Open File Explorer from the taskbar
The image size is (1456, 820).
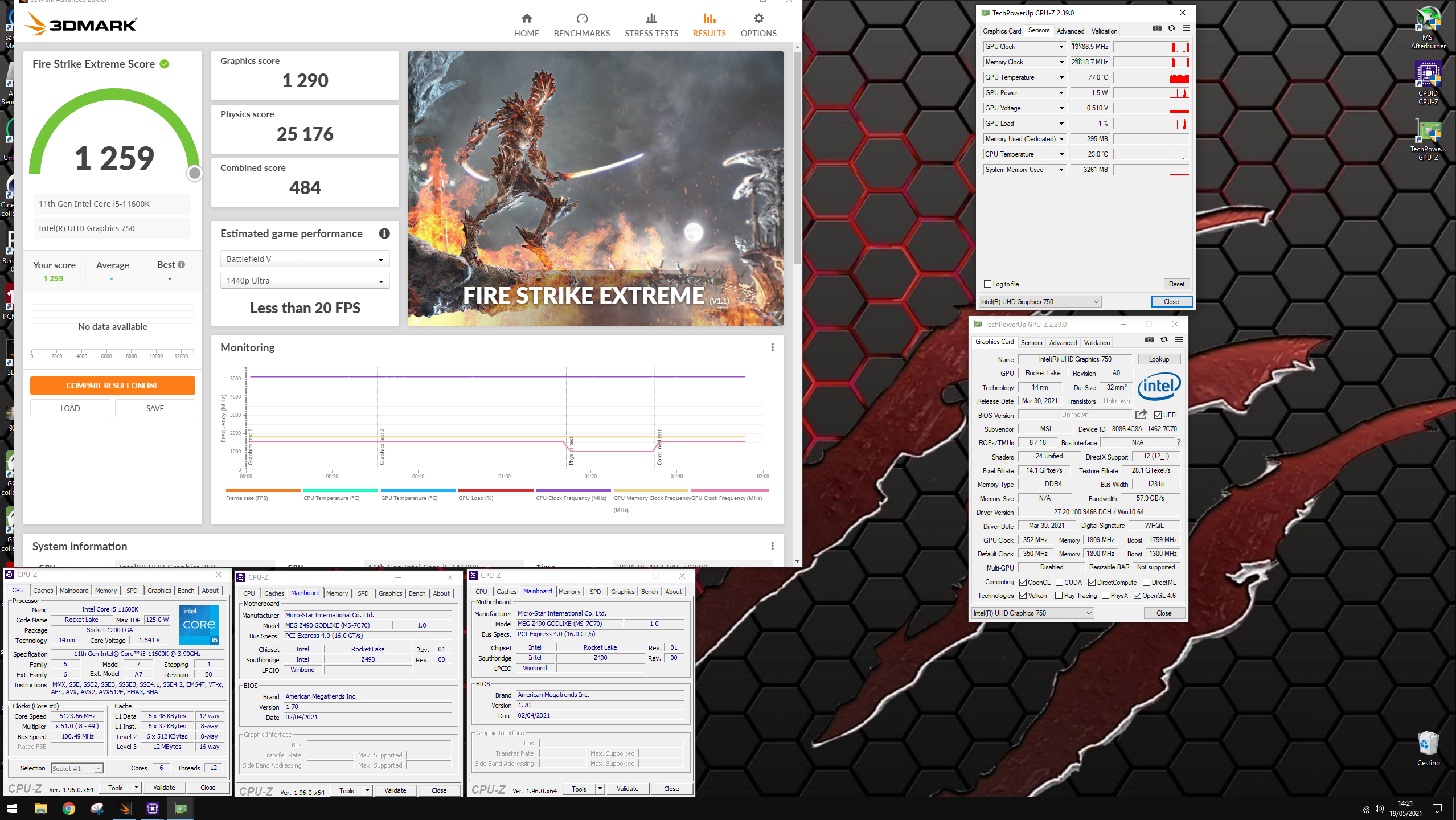(40, 808)
